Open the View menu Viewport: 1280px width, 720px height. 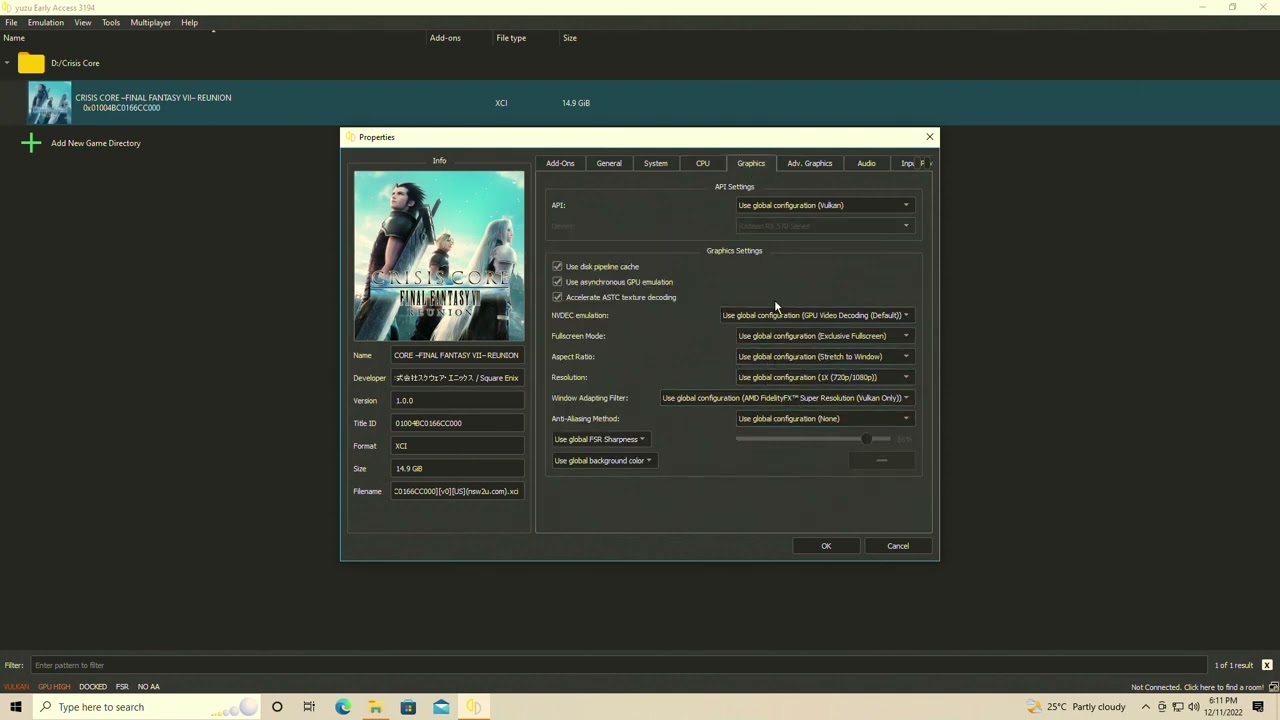[83, 22]
